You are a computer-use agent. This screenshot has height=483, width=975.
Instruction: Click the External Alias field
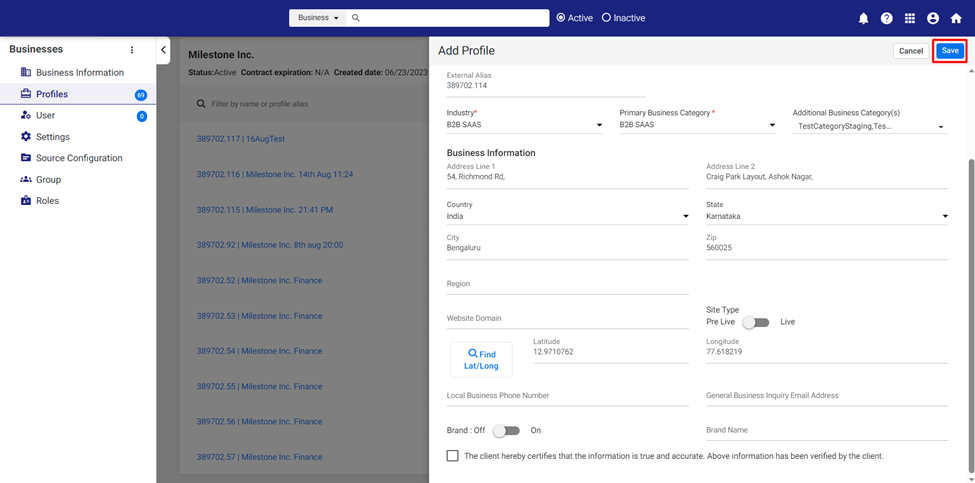pos(546,86)
